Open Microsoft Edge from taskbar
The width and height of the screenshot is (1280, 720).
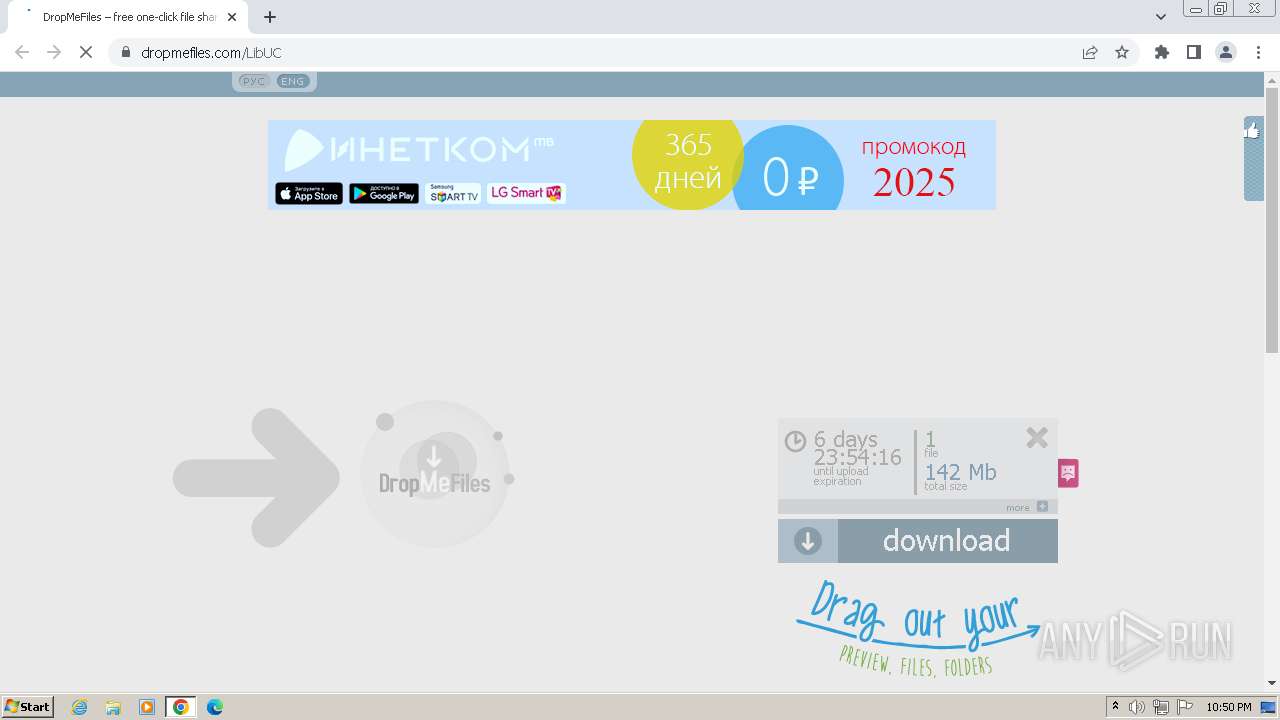pos(215,707)
